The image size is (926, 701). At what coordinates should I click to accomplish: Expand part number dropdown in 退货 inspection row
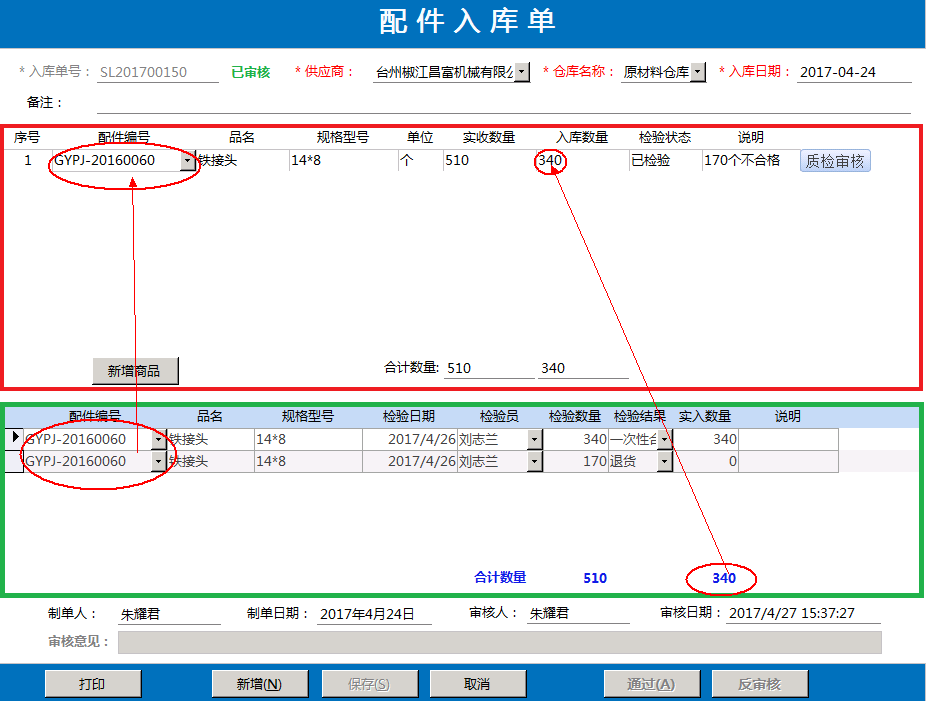(158, 461)
